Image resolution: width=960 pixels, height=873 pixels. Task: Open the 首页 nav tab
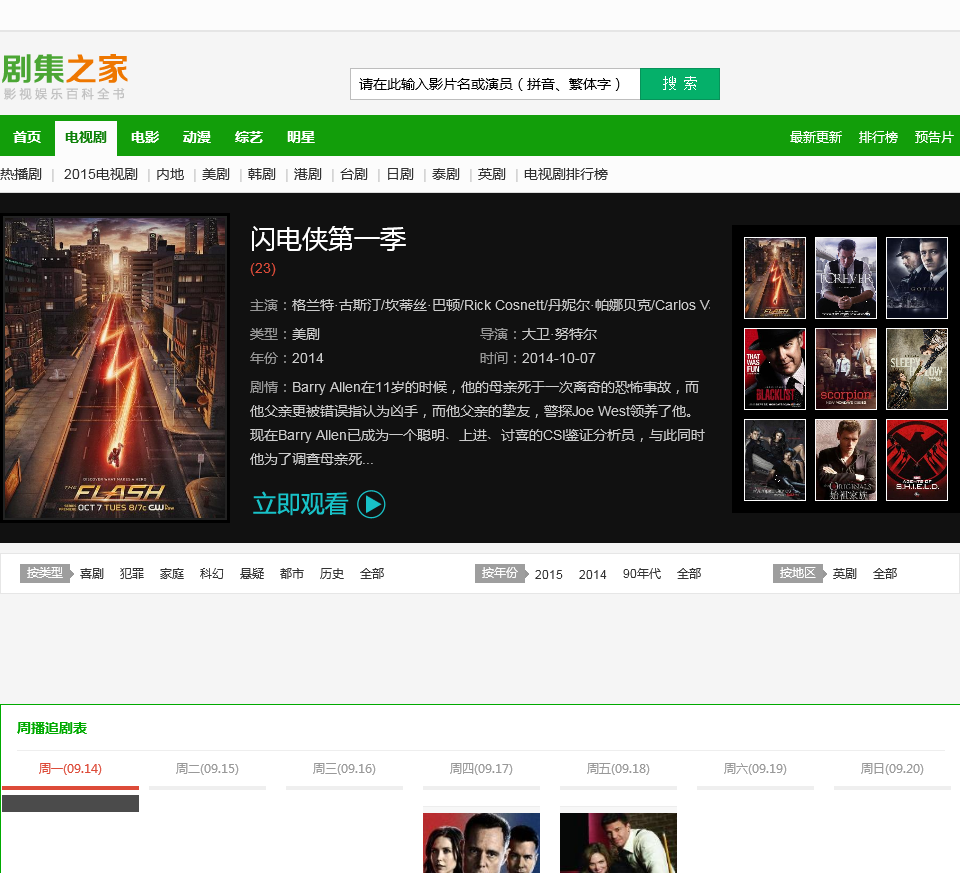click(x=27, y=137)
